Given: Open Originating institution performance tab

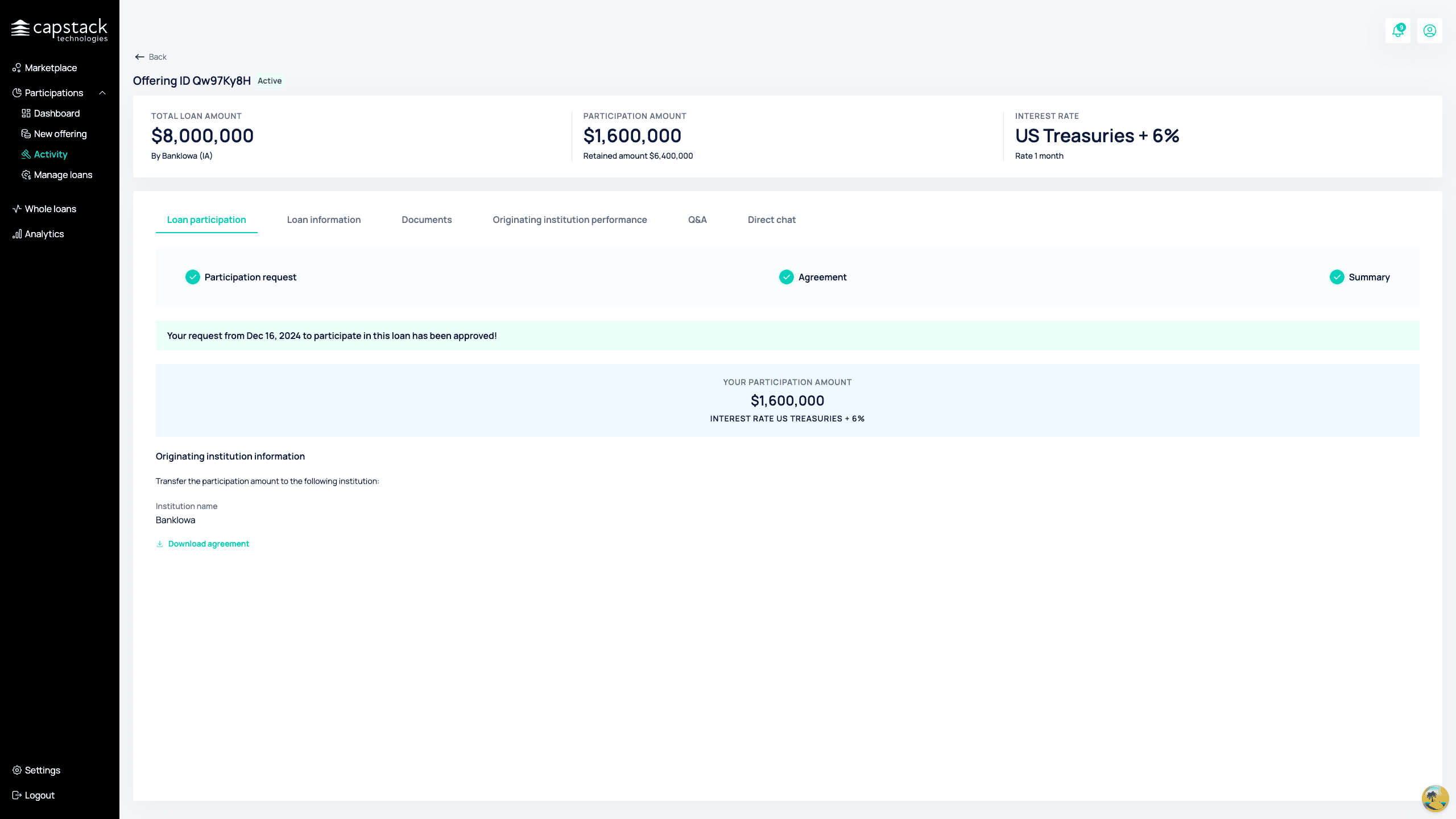Looking at the screenshot, I should (x=570, y=220).
